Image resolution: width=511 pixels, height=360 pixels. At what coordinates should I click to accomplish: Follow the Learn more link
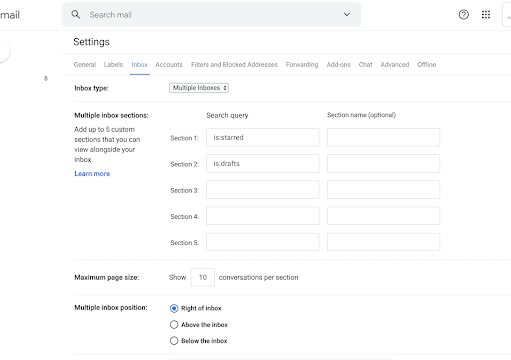(x=92, y=174)
